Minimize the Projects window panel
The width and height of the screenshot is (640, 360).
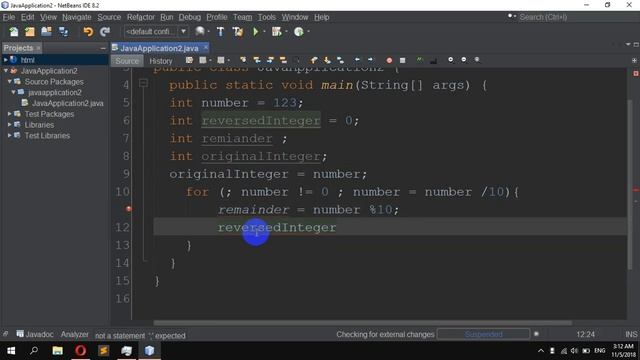[x=103, y=48]
